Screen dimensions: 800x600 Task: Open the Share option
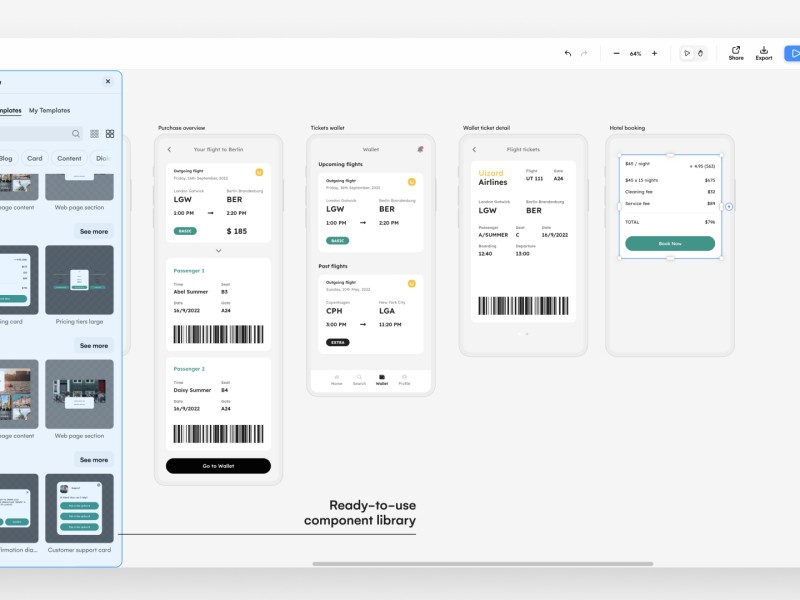pos(736,53)
